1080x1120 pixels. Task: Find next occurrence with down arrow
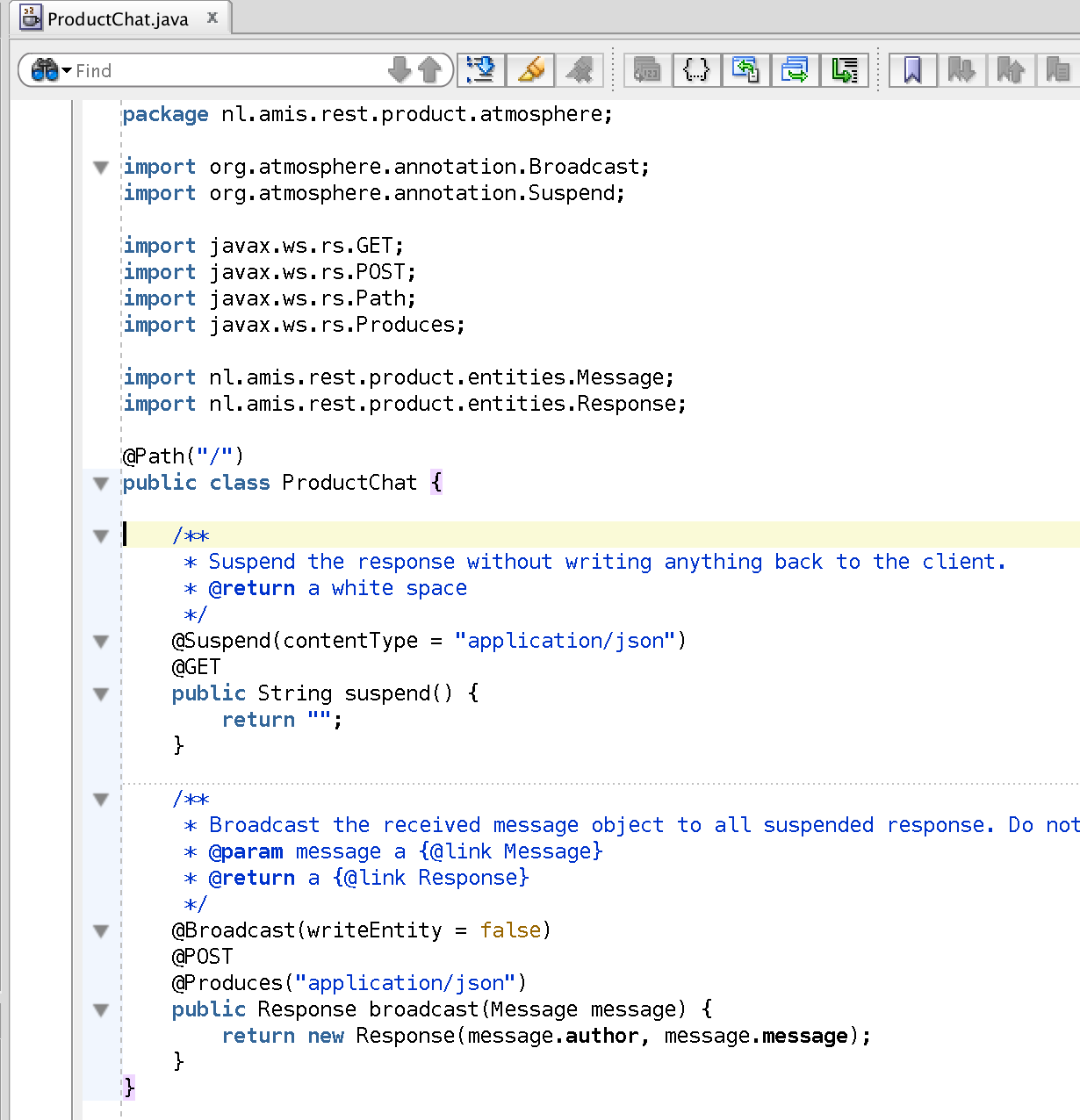(400, 70)
